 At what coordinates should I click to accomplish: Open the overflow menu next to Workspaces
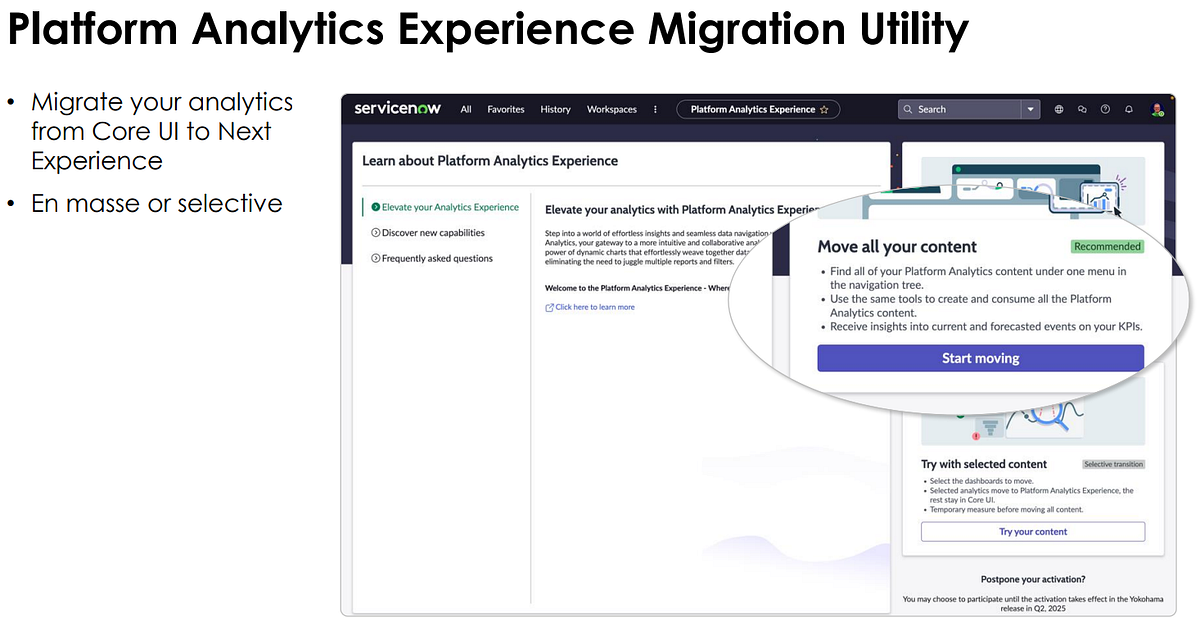pyautogui.click(x=654, y=109)
